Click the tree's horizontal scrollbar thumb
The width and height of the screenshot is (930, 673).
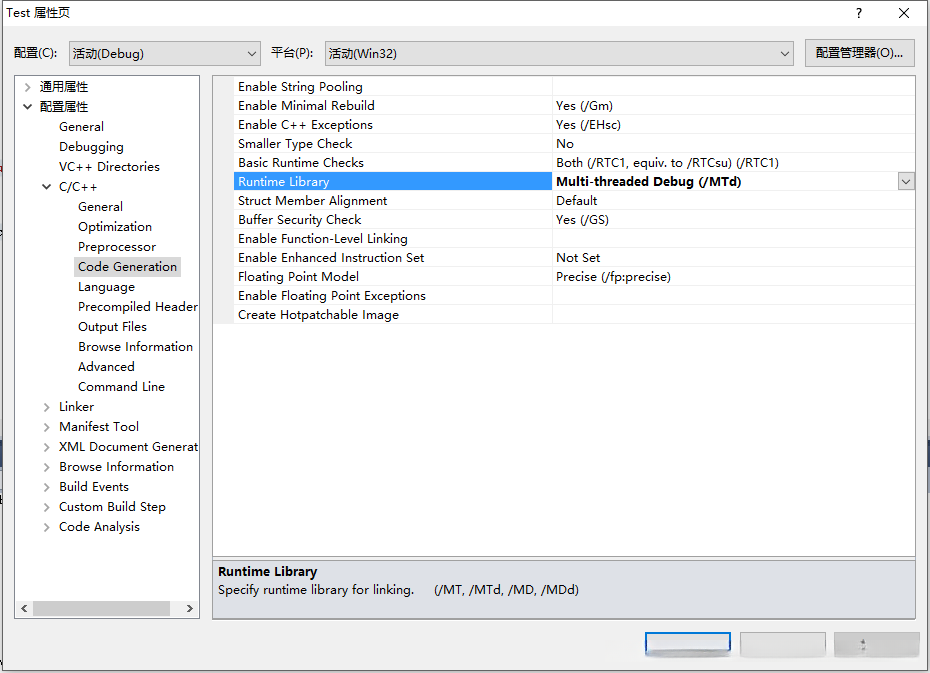[101, 608]
